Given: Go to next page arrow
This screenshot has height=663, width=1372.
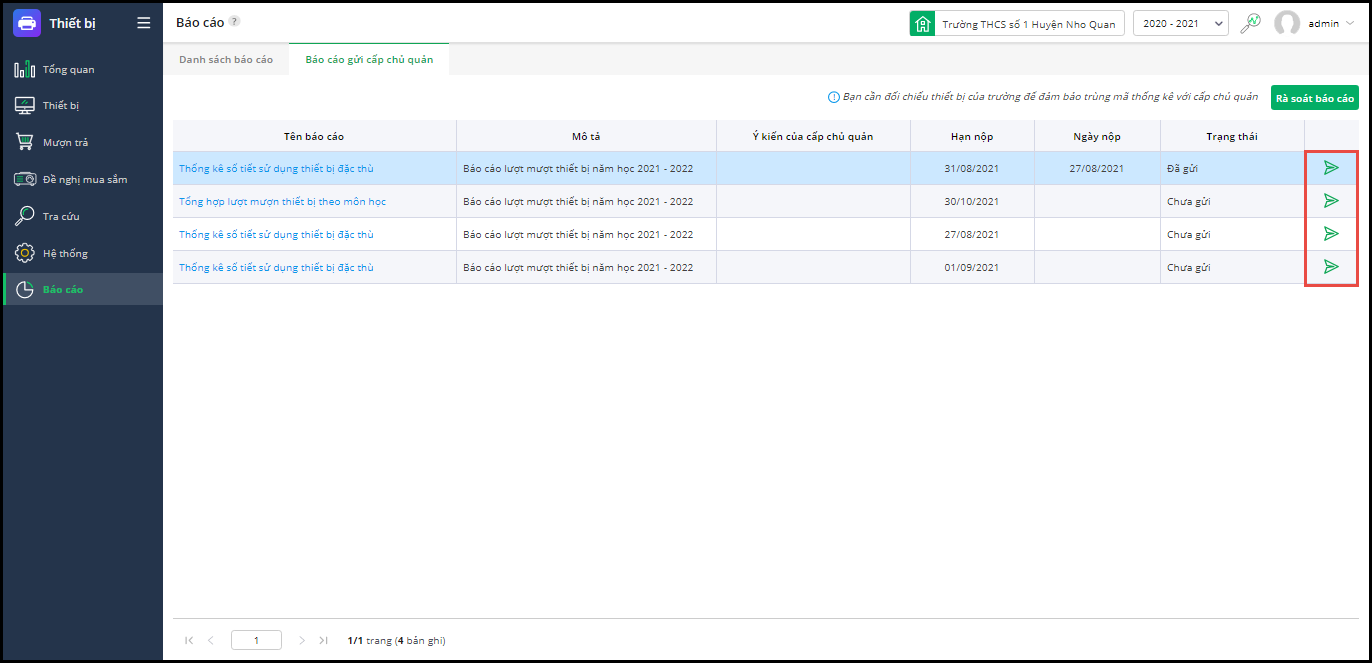Looking at the screenshot, I should (302, 640).
